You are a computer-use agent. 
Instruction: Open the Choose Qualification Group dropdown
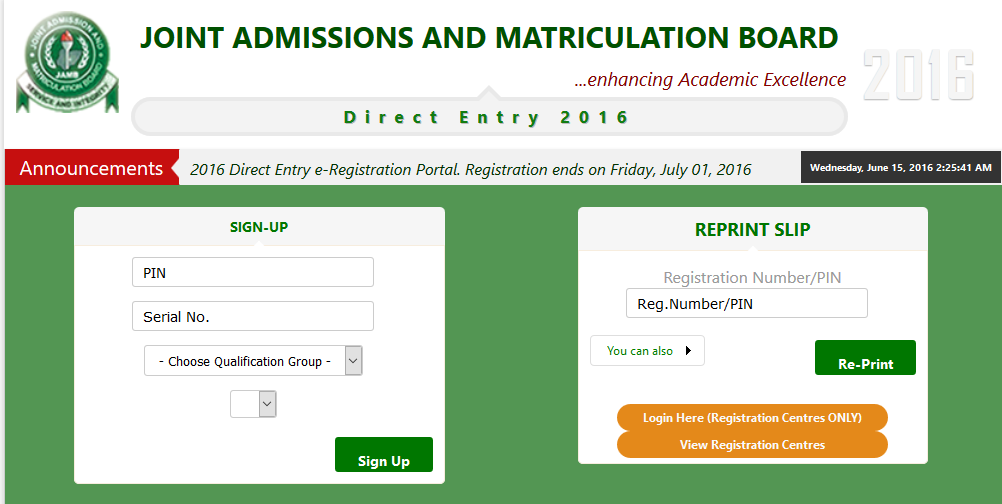click(x=253, y=361)
